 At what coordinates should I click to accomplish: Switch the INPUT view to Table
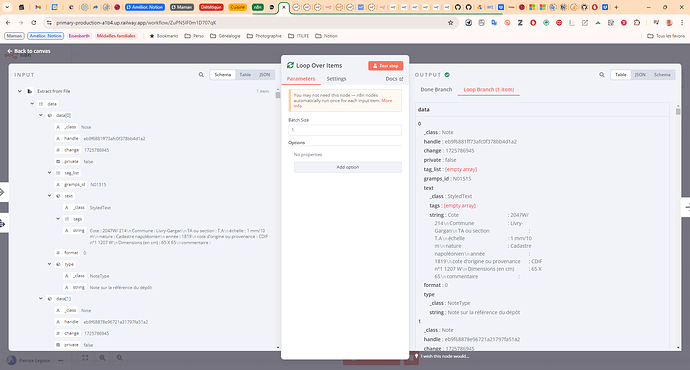click(245, 75)
